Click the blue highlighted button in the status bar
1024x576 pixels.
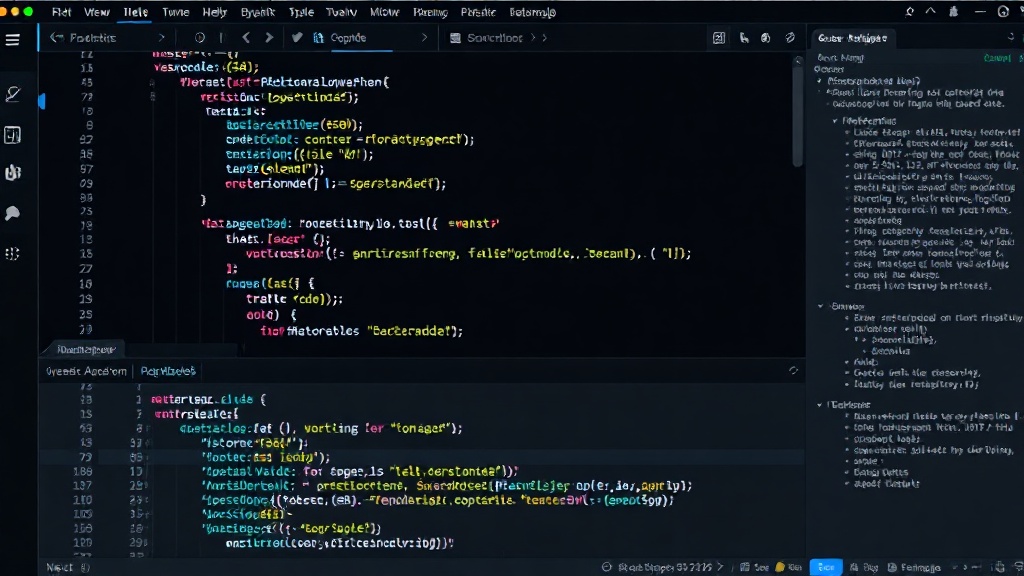[825, 567]
